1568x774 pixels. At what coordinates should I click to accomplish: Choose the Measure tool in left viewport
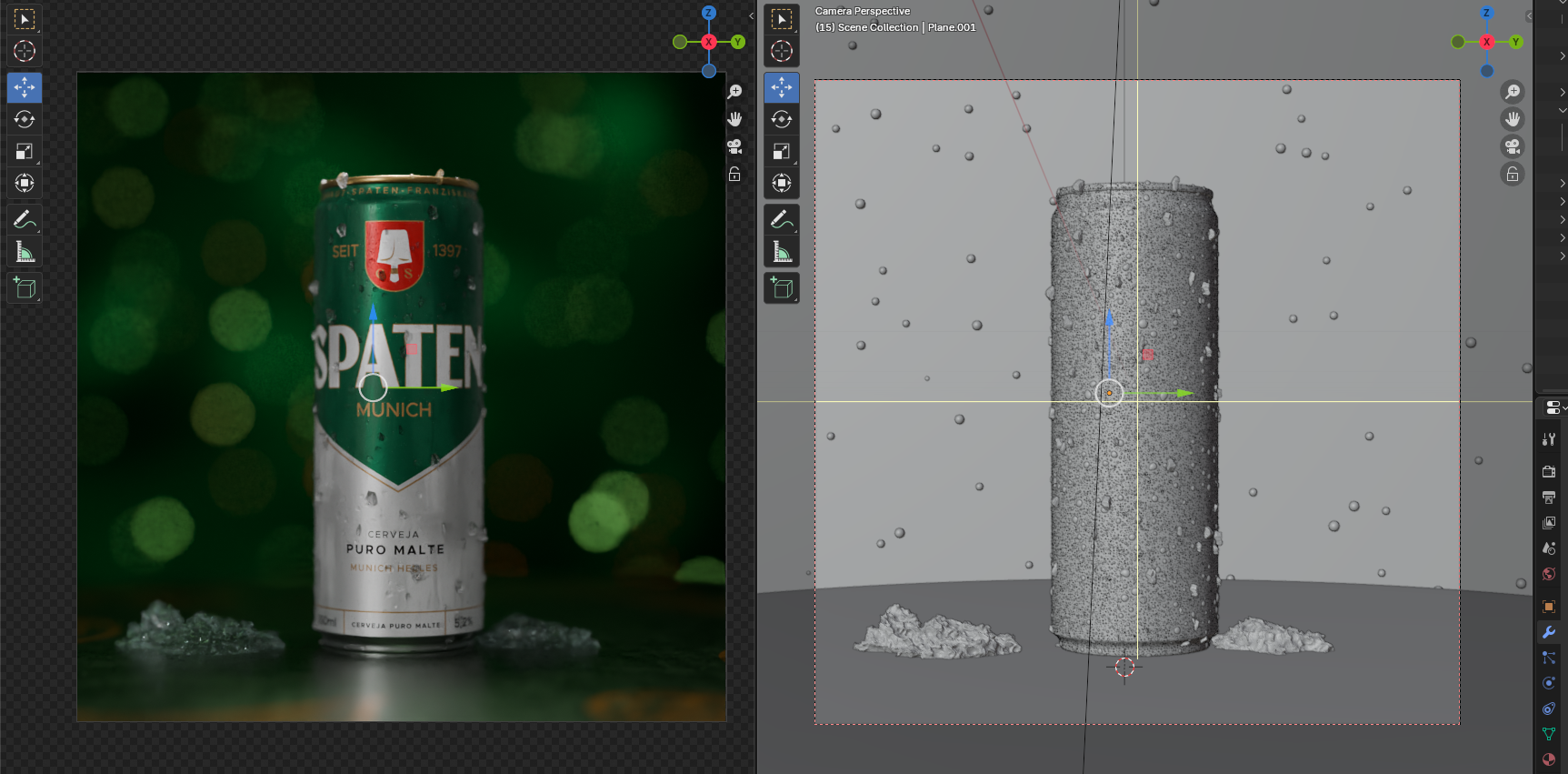point(25,251)
